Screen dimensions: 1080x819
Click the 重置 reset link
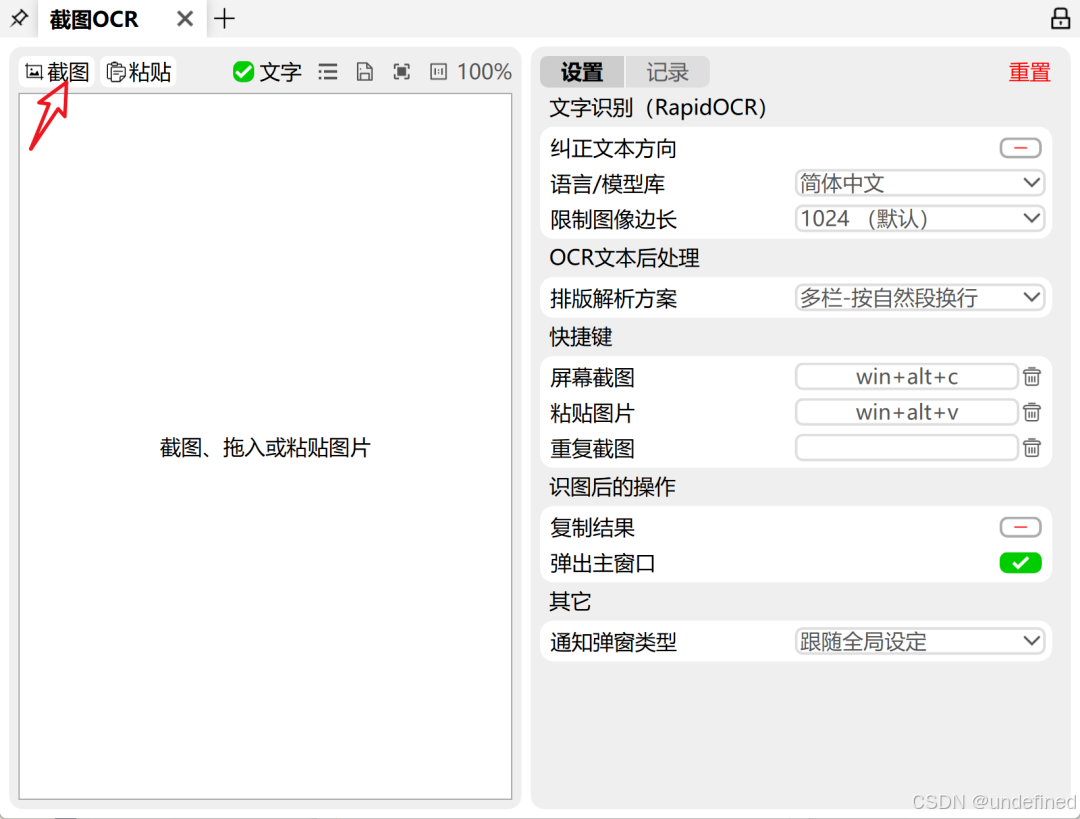[x=1029, y=71]
